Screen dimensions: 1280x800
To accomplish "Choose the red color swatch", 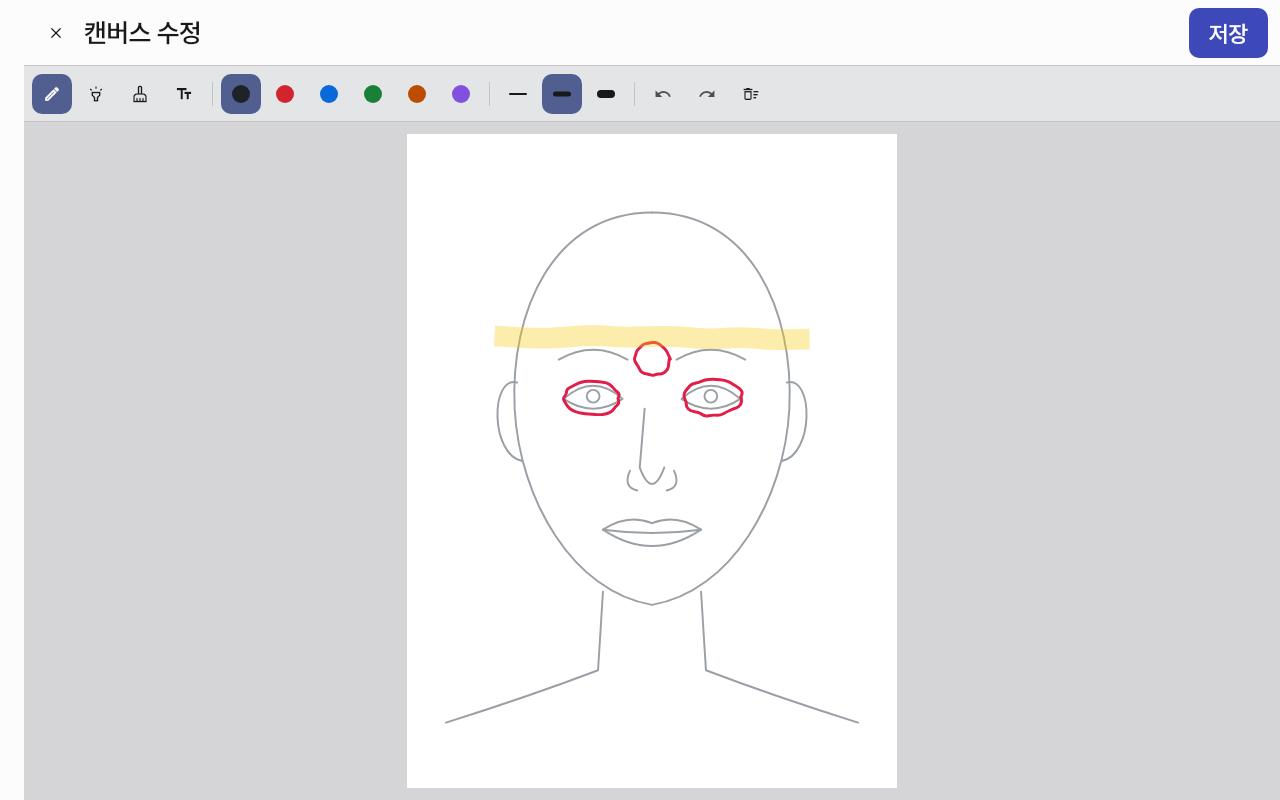I will (285, 94).
